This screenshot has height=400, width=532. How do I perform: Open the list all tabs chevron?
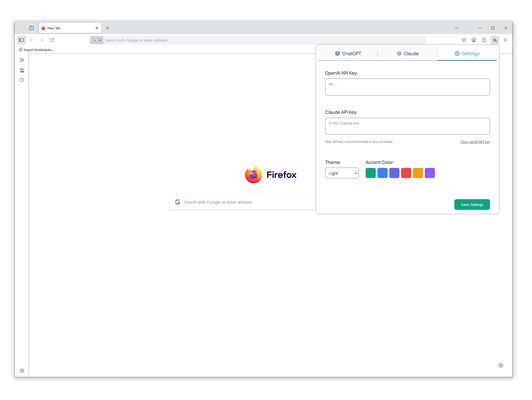(456, 28)
